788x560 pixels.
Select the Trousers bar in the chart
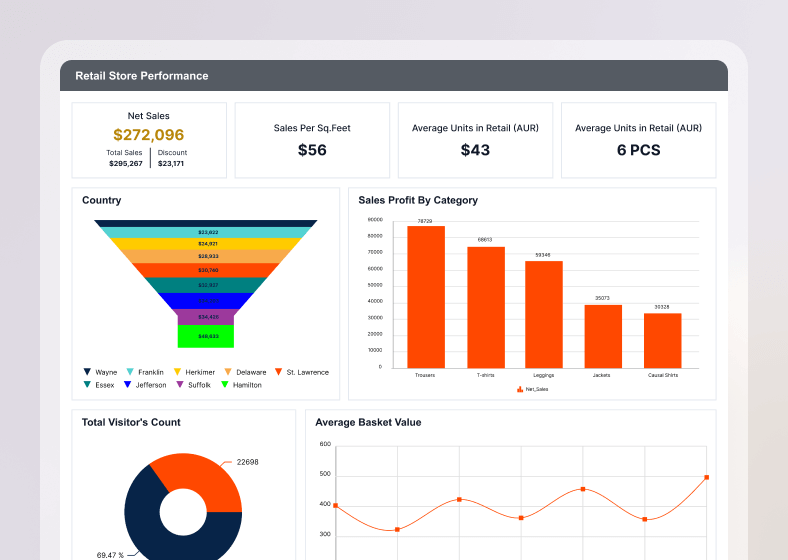tap(426, 297)
